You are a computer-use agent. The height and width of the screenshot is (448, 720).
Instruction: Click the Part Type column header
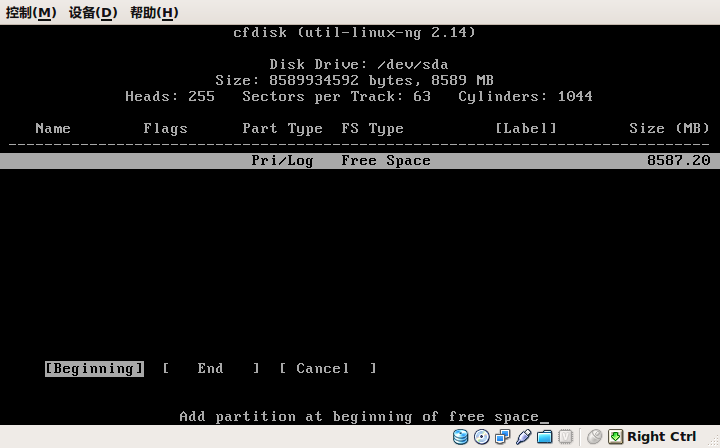click(x=282, y=129)
